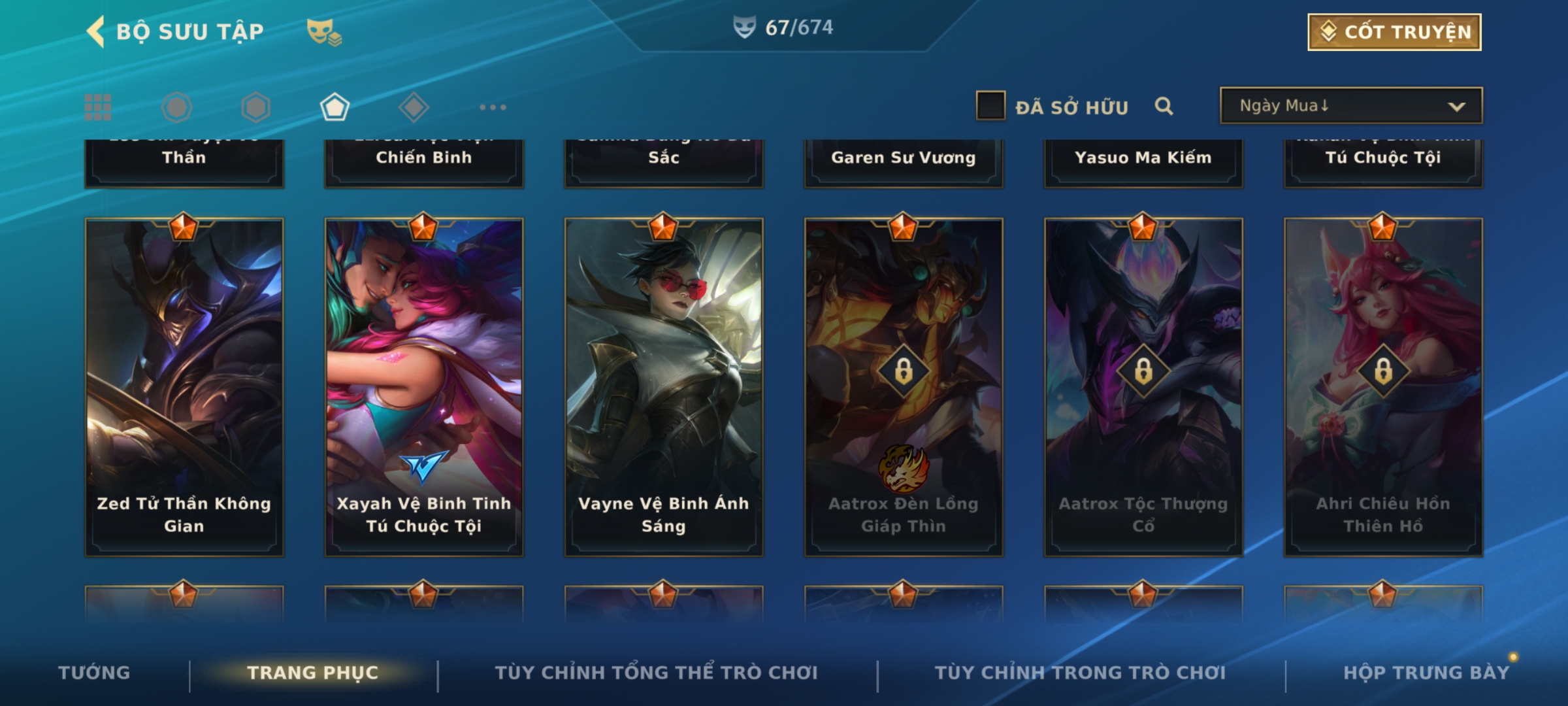Open the skin search magnifier

pyautogui.click(x=1164, y=106)
